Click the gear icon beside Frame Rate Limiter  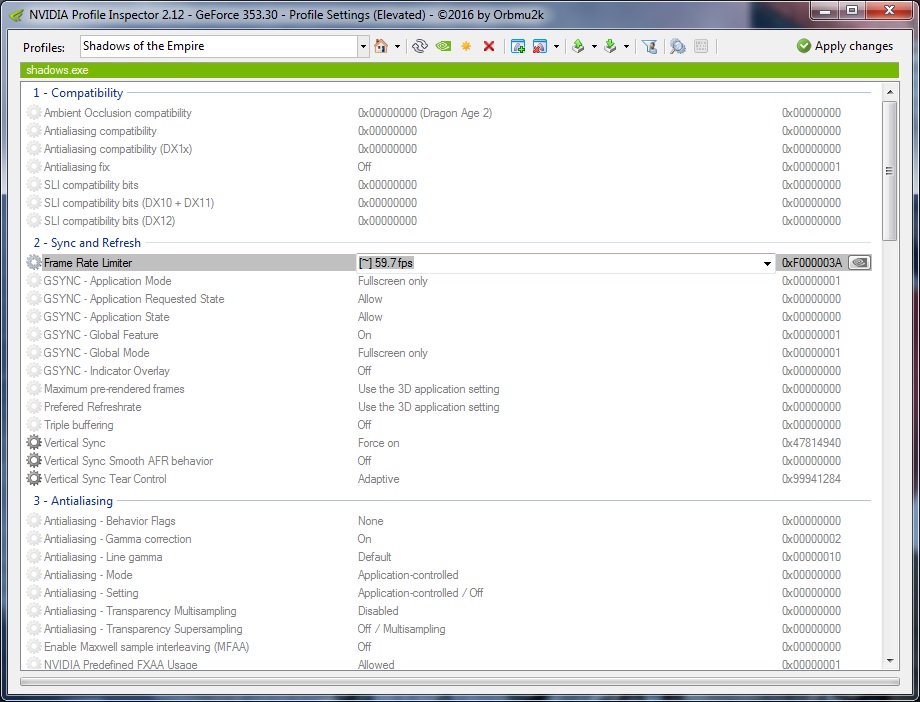(34, 263)
